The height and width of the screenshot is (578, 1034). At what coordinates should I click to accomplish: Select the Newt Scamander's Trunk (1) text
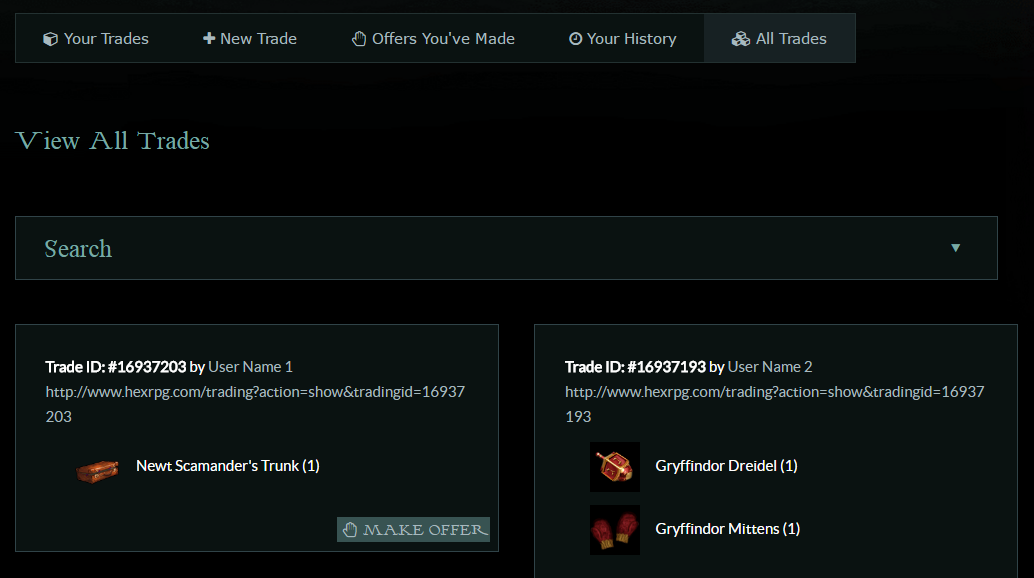coord(228,466)
